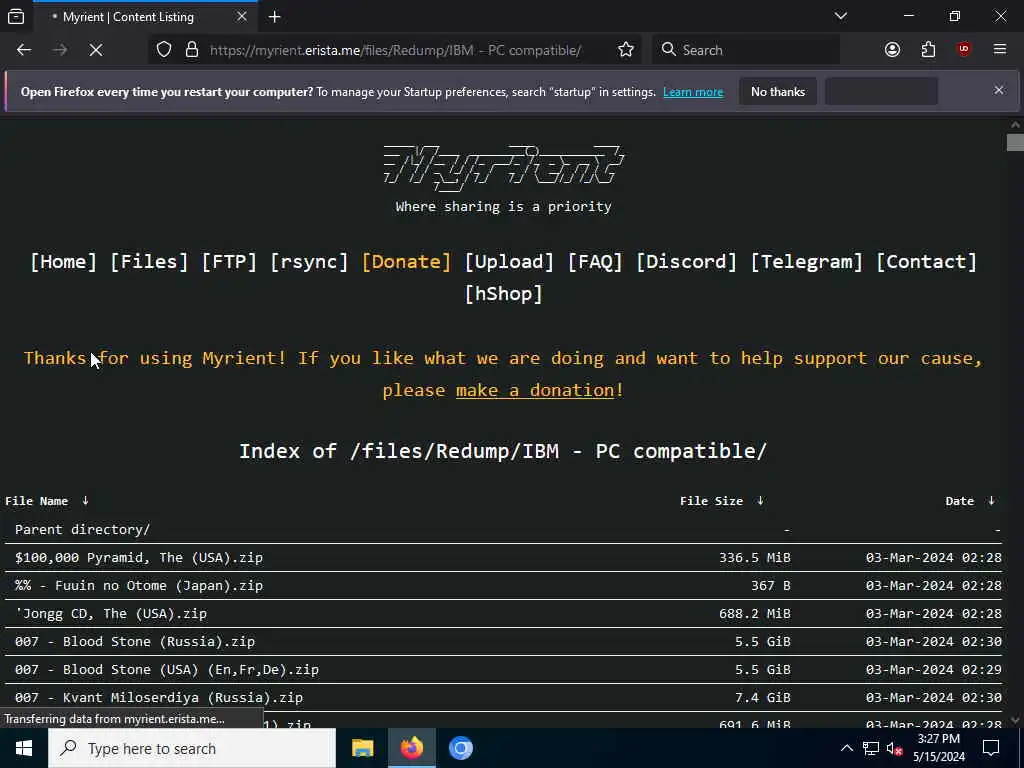This screenshot has width=1024, height=768.
Task: Select the Myrient Content Listing tab
Action: [145, 17]
